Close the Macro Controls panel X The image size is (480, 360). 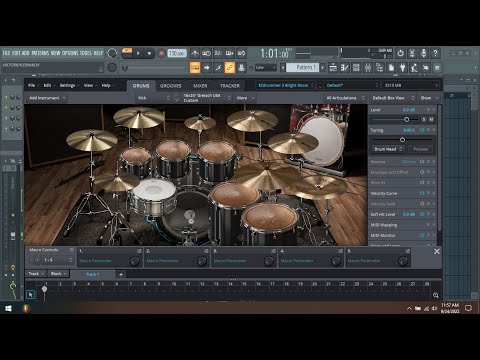[x=437, y=252]
